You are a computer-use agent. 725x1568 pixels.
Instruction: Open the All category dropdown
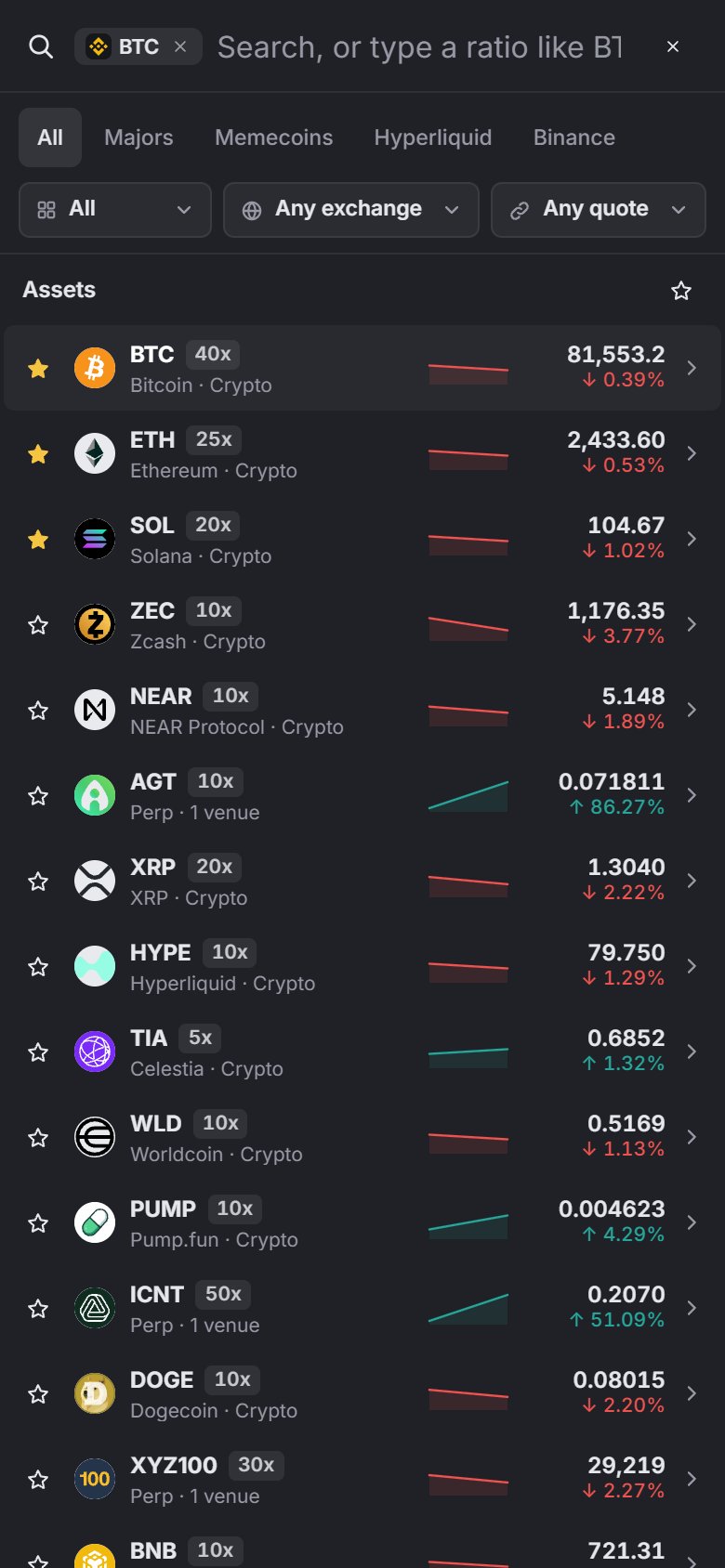115,210
